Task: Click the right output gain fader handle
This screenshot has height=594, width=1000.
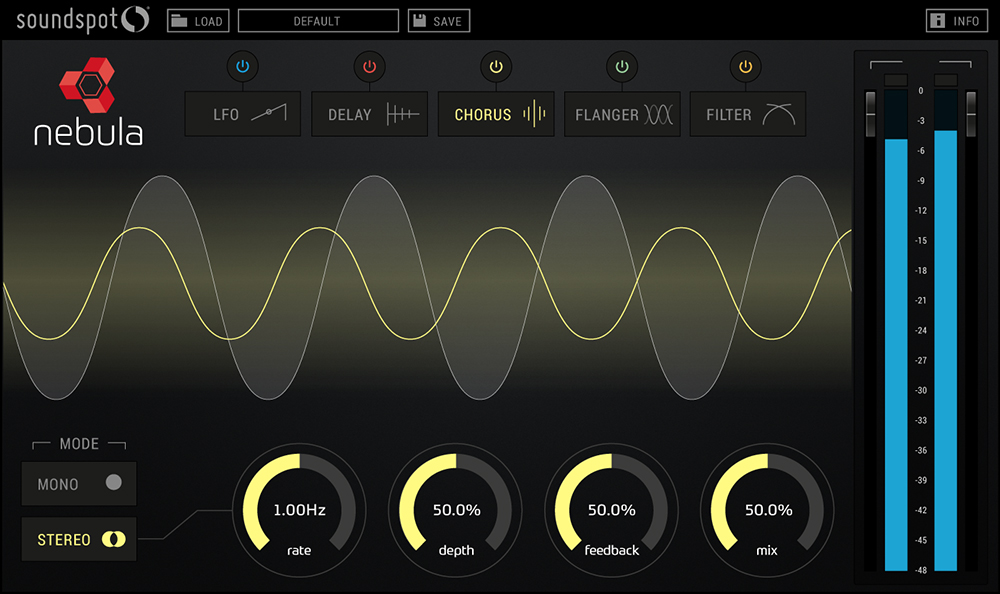Action: [x=971, y=114]
